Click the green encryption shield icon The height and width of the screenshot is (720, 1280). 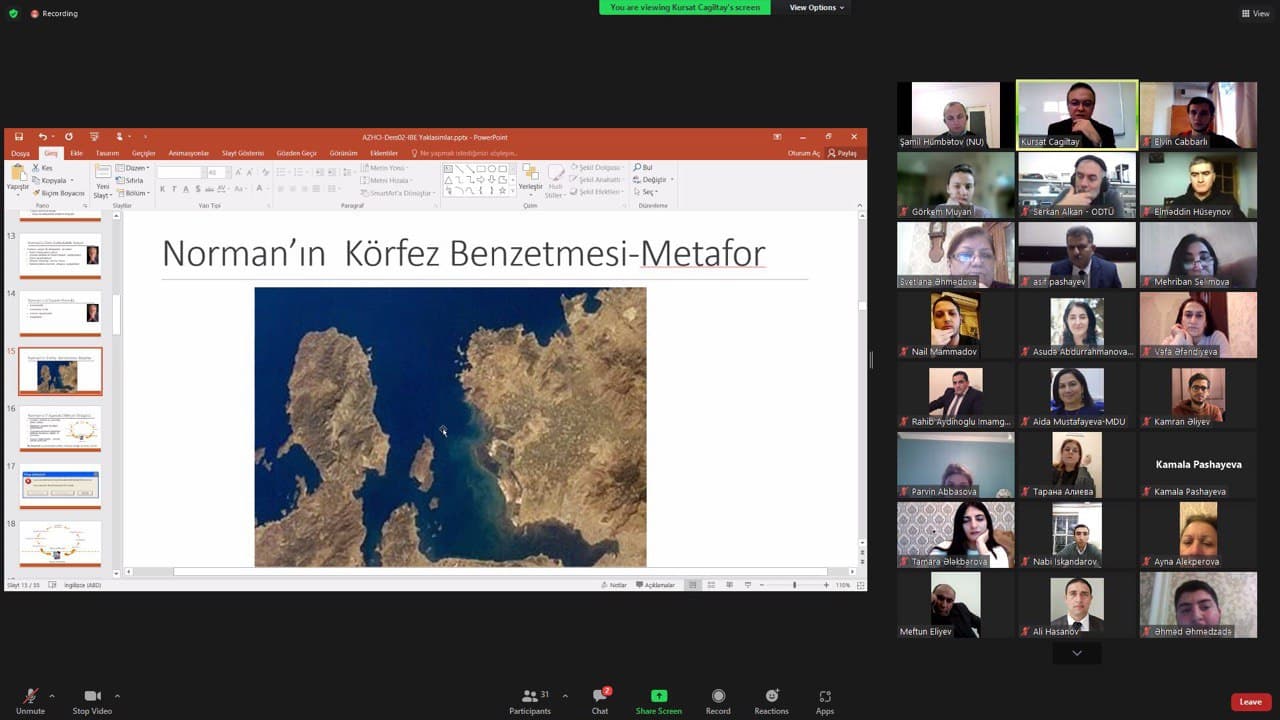[14, 13]
